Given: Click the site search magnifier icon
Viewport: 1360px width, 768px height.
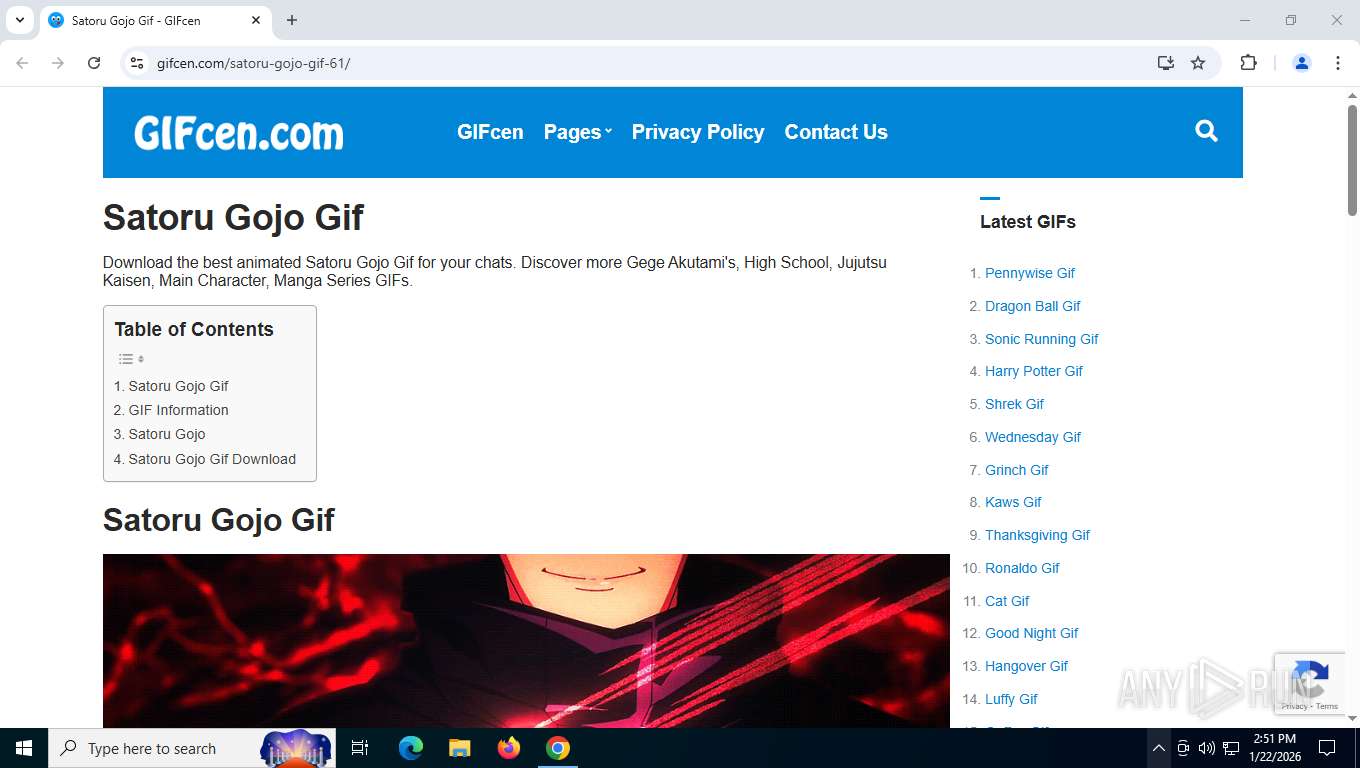Looking at the screenshot, I should (1206, 131).
